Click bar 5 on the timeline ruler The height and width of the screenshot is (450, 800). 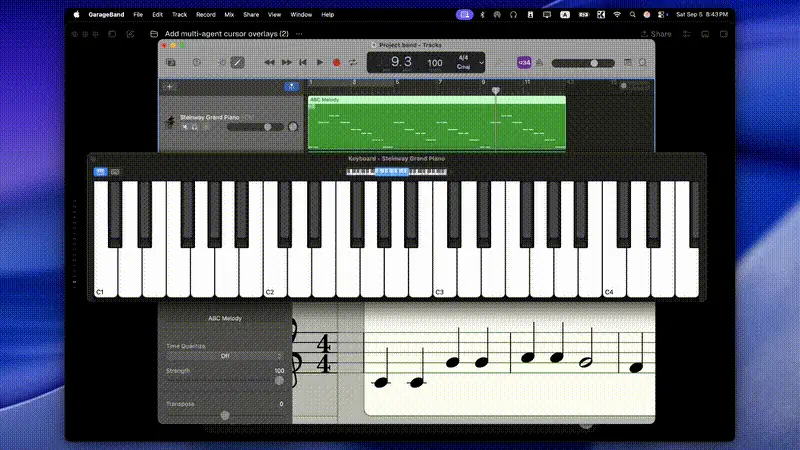tap(397, 82)
